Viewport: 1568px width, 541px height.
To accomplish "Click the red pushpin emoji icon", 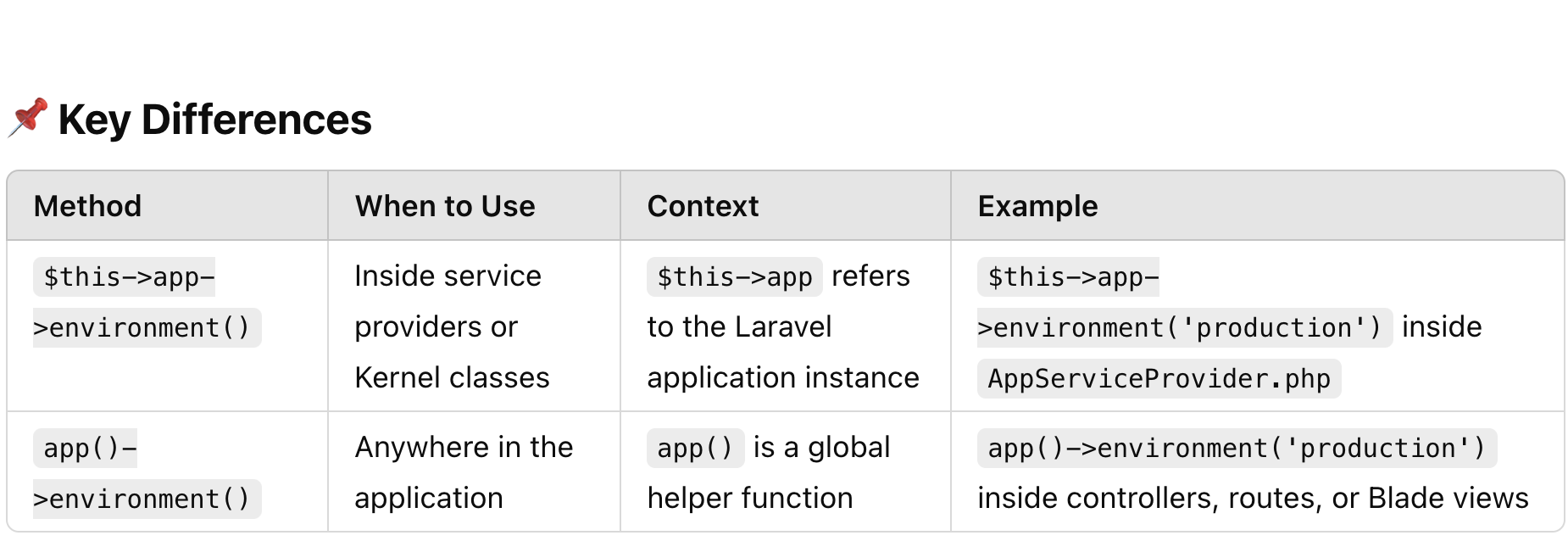I will click(28, 118).
